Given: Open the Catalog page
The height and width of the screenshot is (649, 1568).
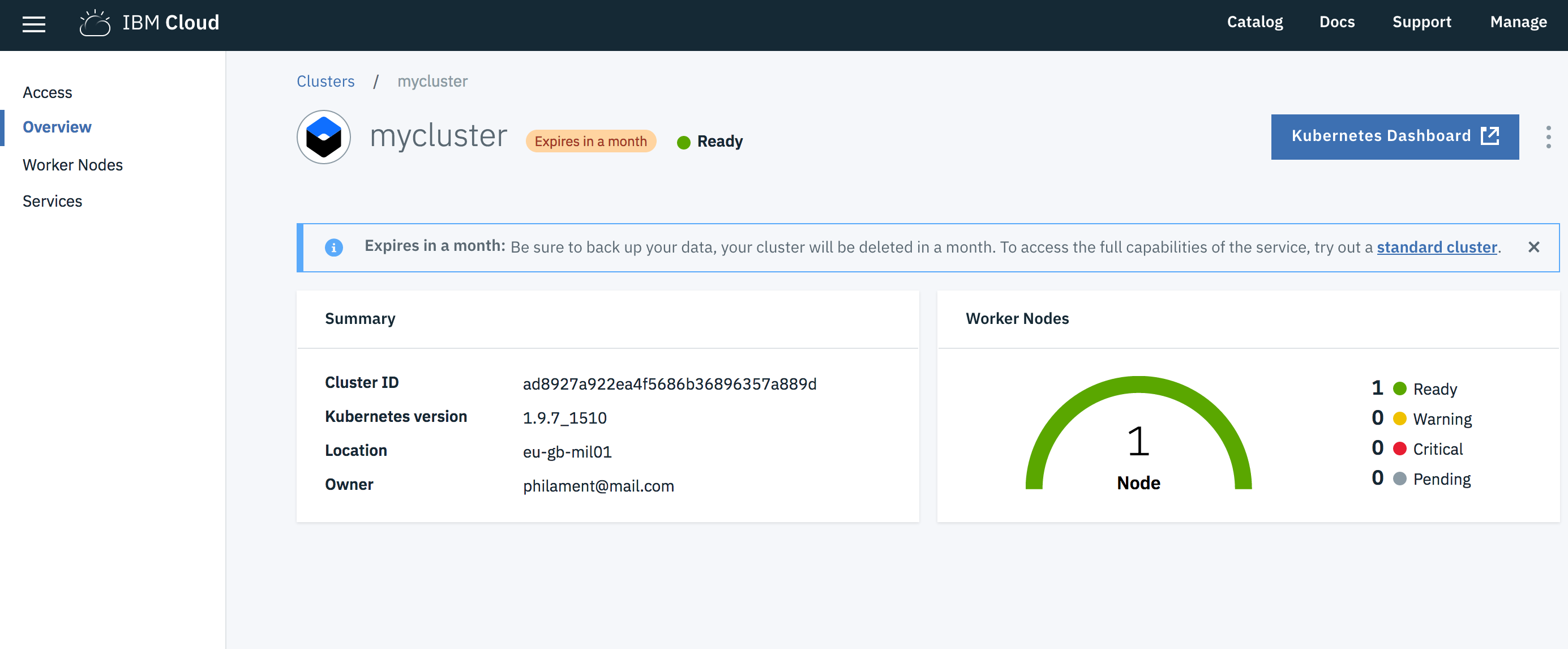Looking at the screenshot, I should coord(1254,23).
